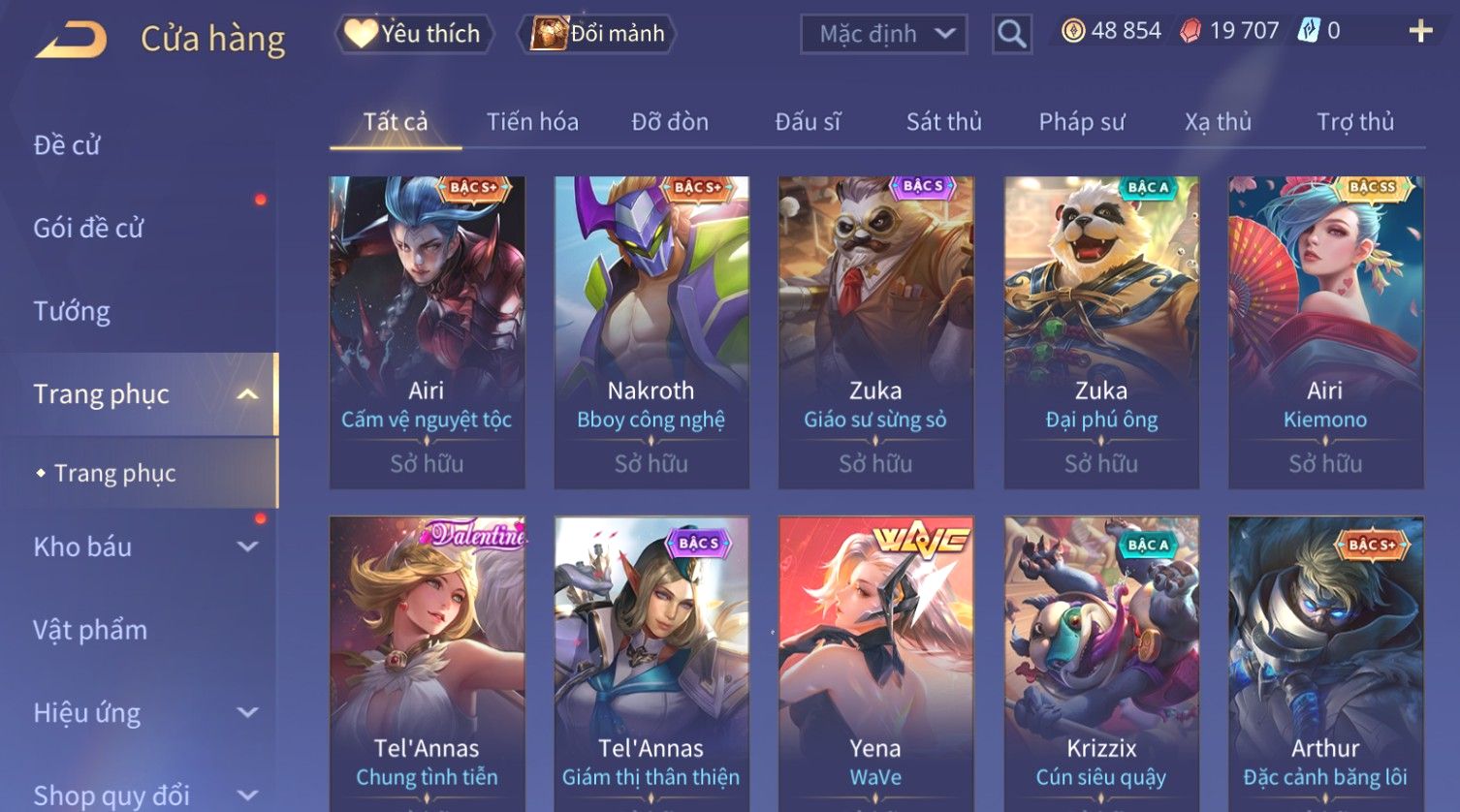Viewport: 1460px width, 812px height.
Task: Switch to the Tiến hóa tab
Action: (532, 122)
